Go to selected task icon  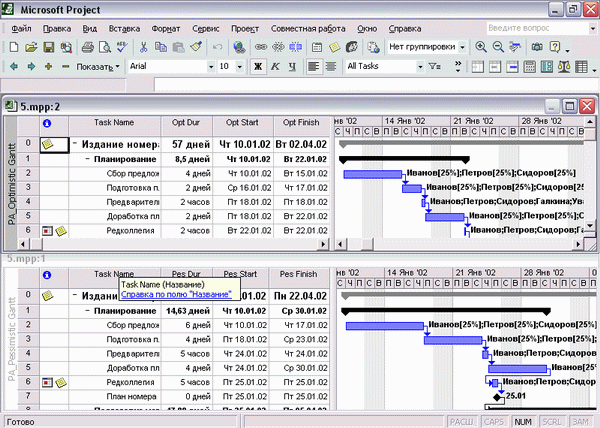(x=515, y=47)
